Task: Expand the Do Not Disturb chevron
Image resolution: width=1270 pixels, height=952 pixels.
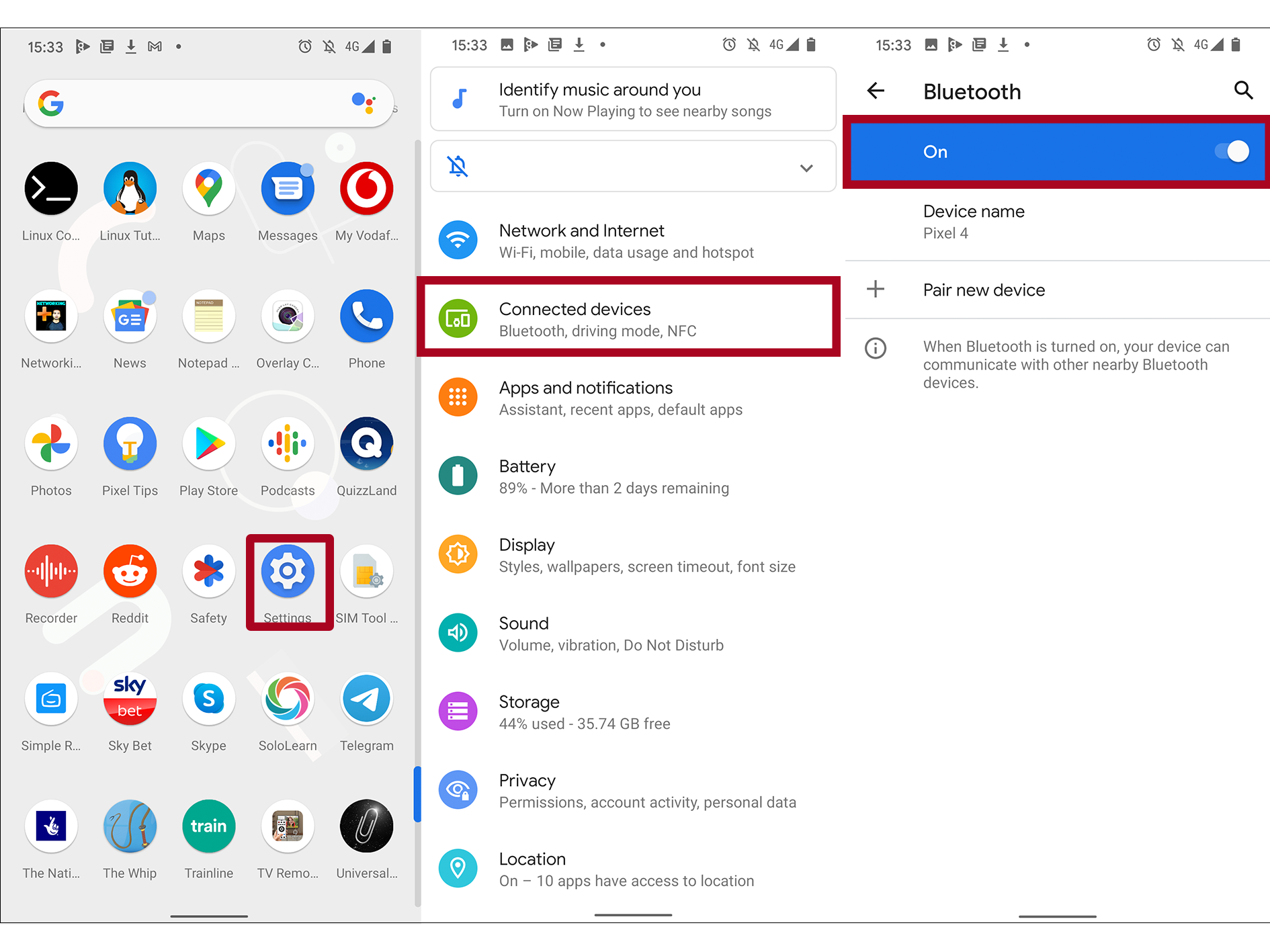Action: tap(806, 167)
